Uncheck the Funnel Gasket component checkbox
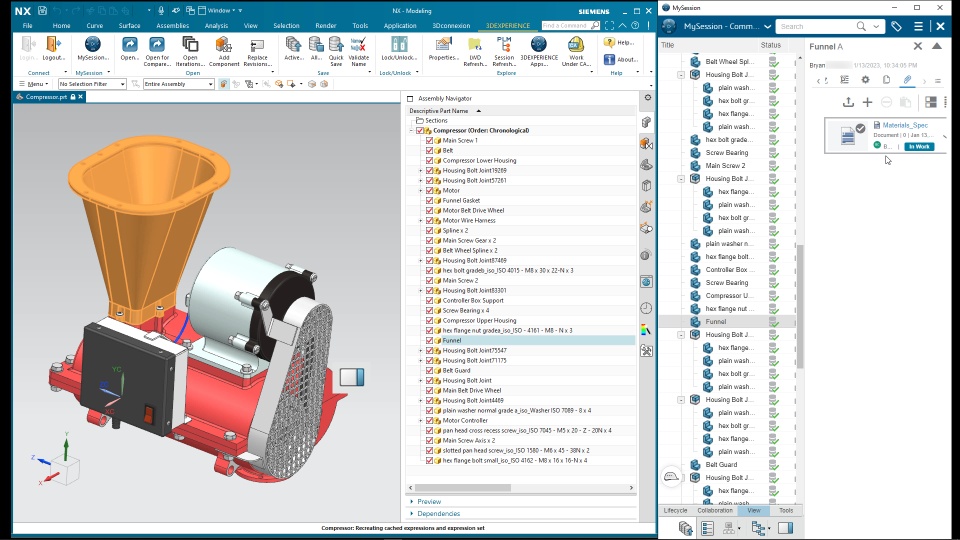 [x=429, y=200]
